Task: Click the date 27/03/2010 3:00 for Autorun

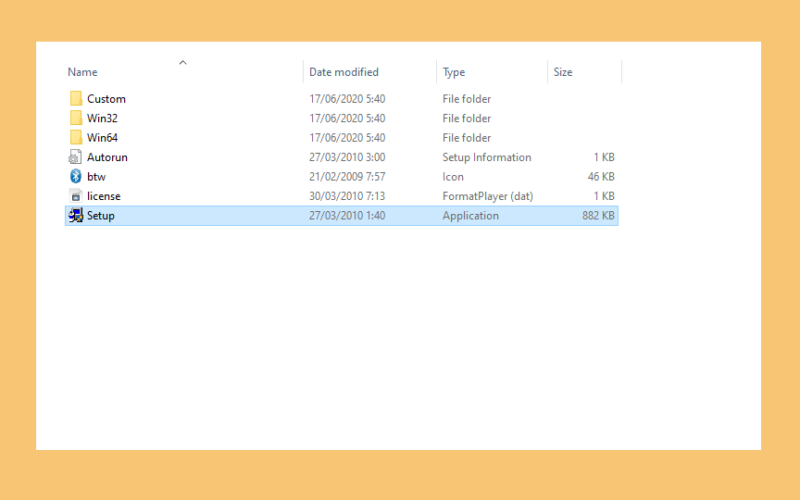Action: point(347,157)
